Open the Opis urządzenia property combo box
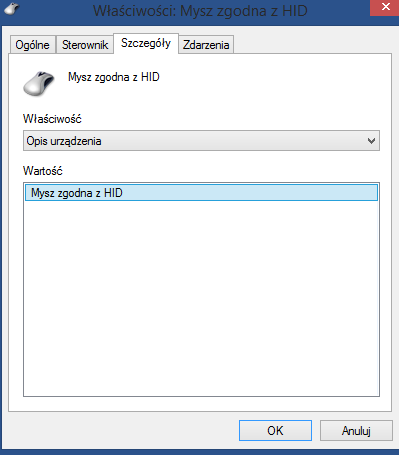 201,141
